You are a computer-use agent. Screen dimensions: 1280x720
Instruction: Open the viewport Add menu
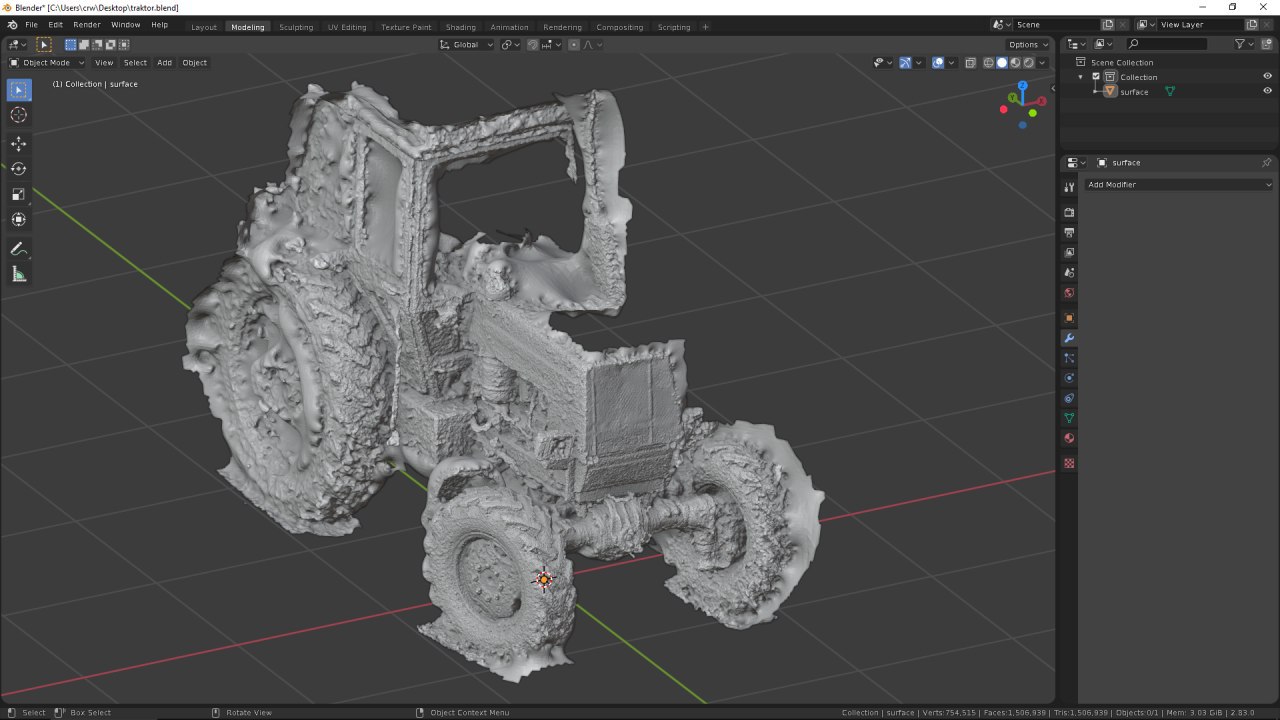(164, 62)
